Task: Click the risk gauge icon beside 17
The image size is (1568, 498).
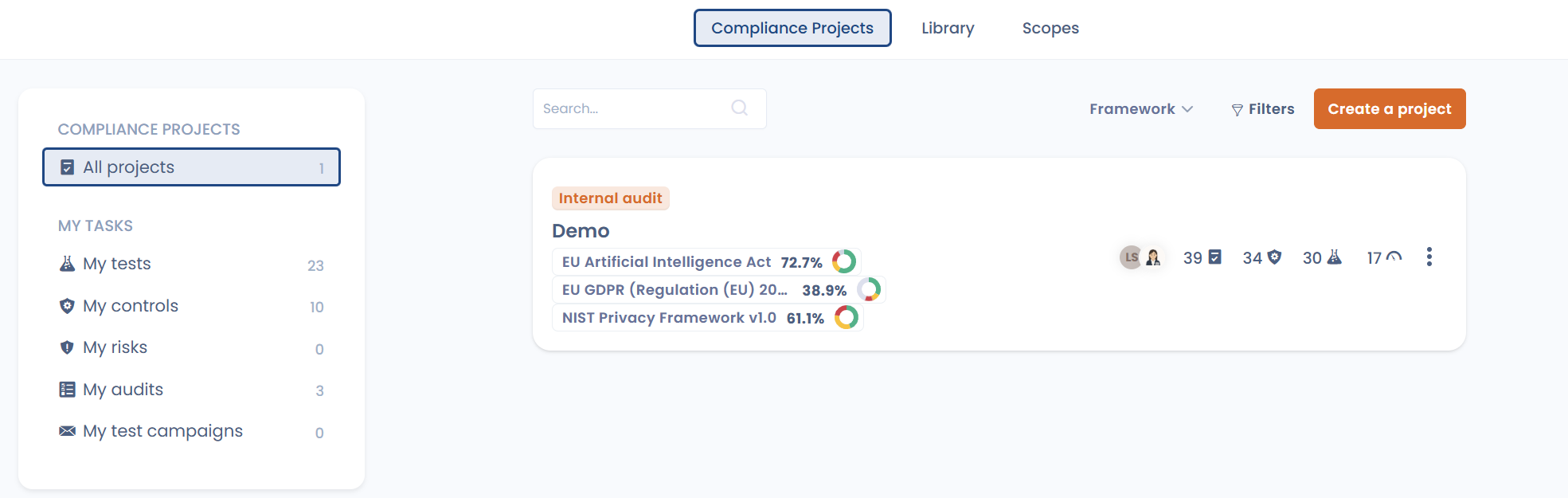Action: [x=1394, y=257]
